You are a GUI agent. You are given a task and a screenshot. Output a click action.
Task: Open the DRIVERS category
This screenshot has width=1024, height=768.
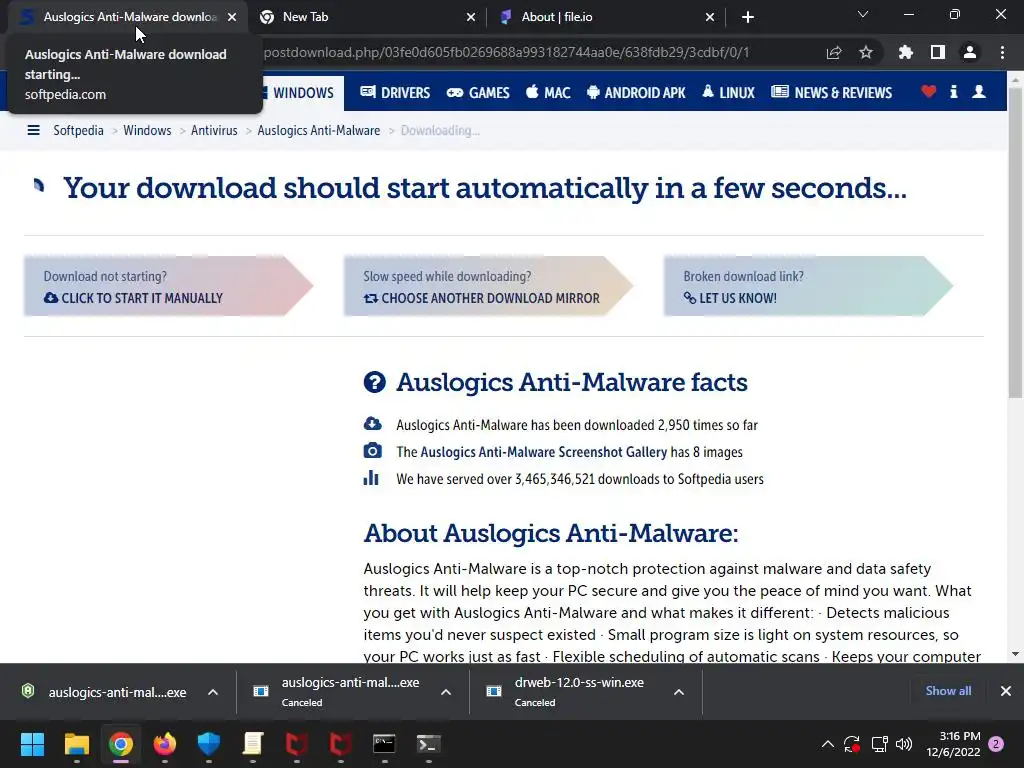(x=395, y=93)
